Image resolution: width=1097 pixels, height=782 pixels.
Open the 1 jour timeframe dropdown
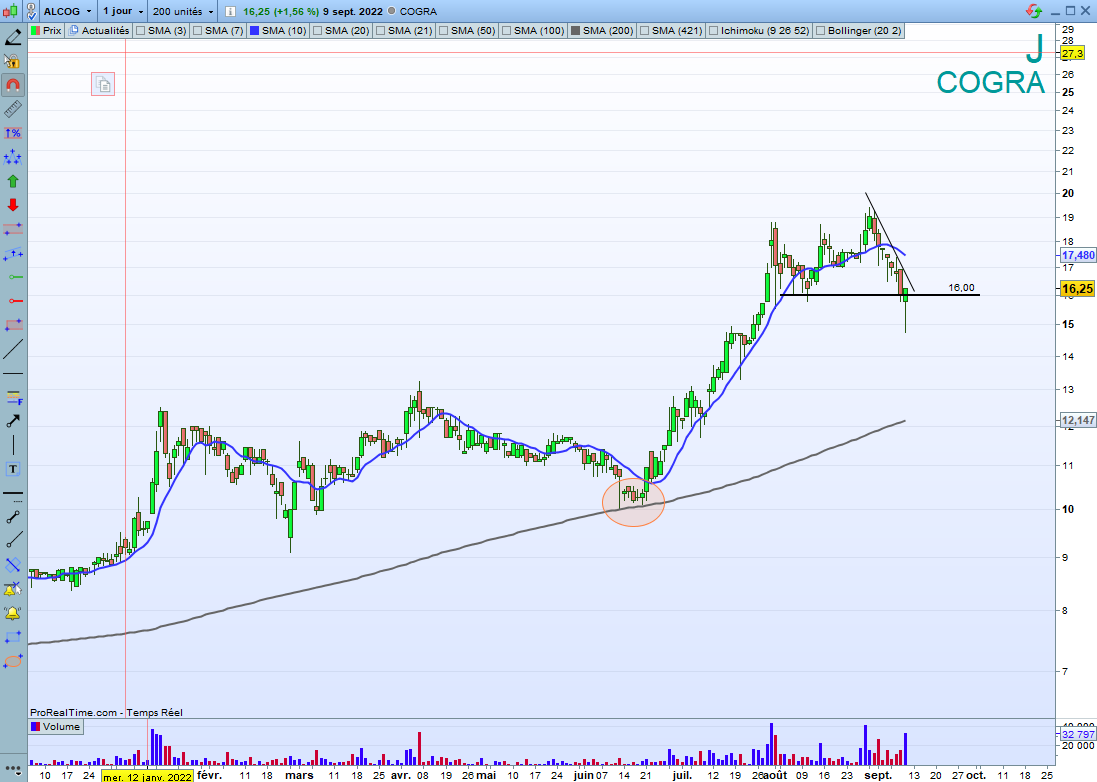122,11
